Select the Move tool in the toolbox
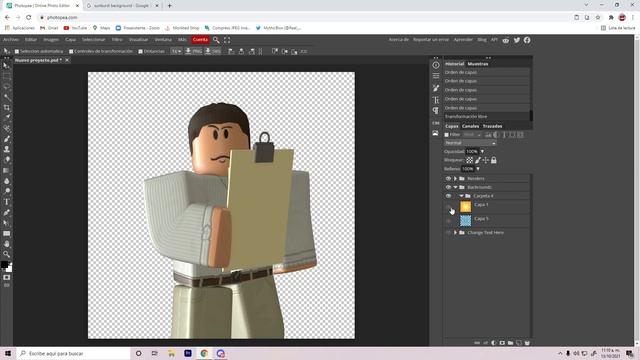This screenshot has width=640, height=360. pos(7,66)
